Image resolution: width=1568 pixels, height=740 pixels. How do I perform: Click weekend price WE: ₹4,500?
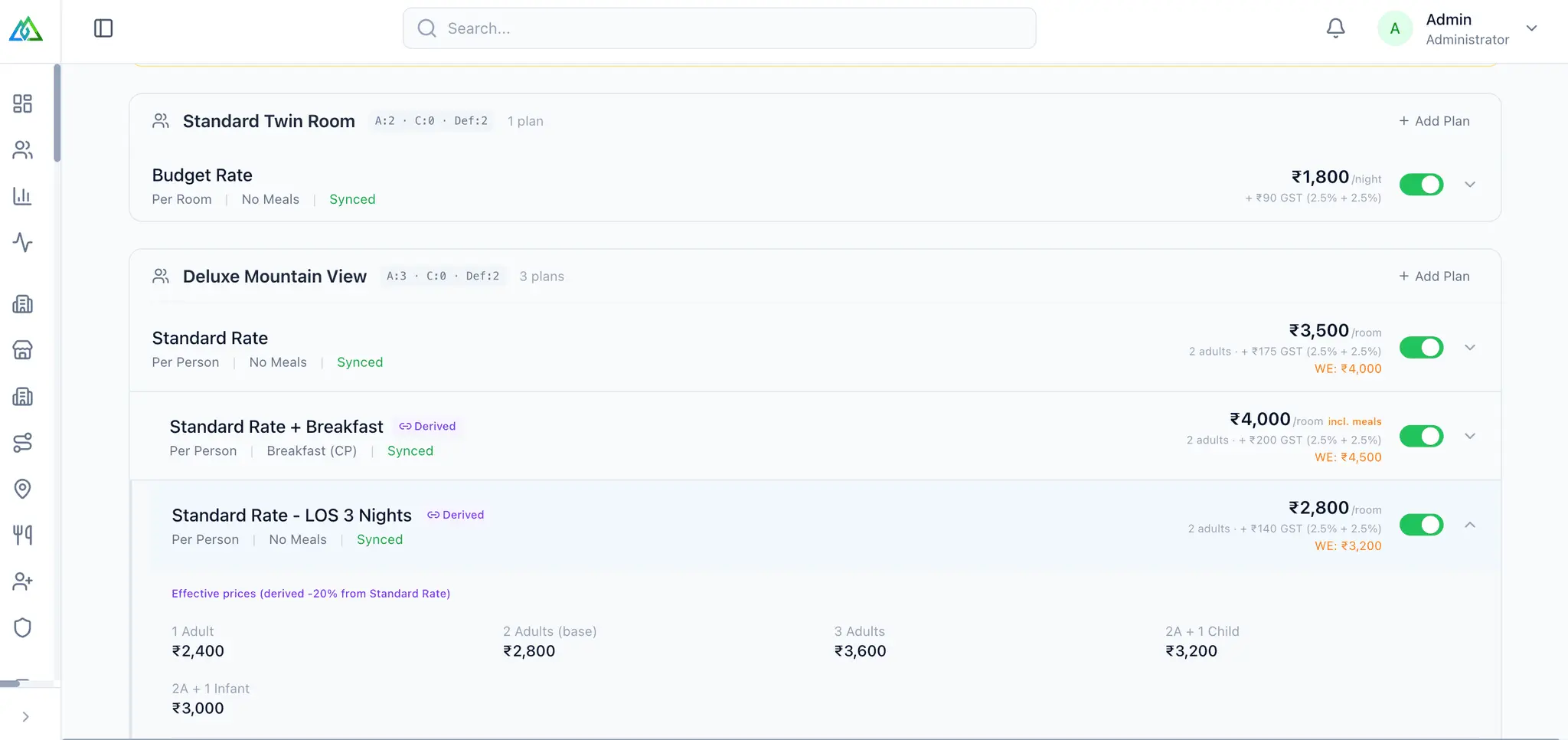click(1347, 457)
